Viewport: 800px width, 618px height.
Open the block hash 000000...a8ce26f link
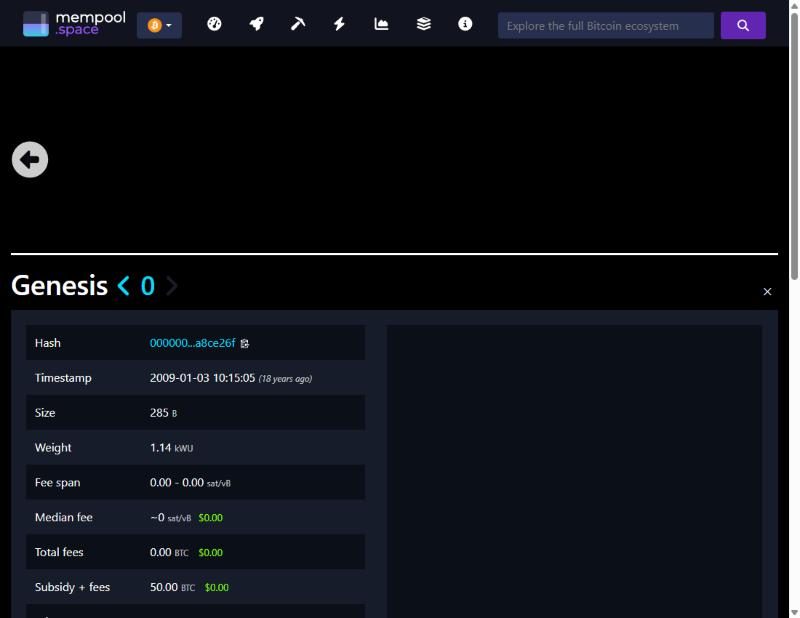(192, 343)
